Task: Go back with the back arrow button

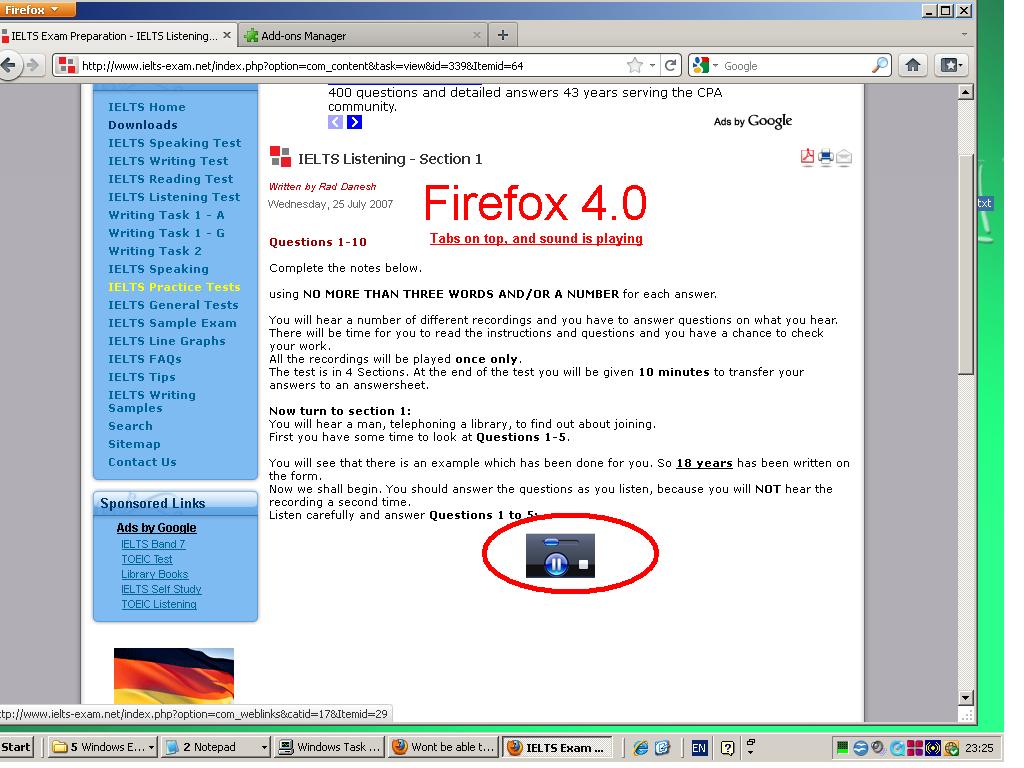Action: (8, 65)
